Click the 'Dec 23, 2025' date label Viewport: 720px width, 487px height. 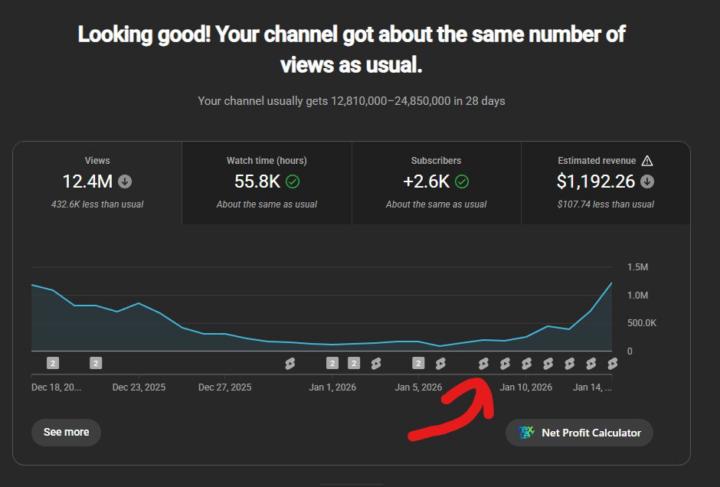pyautogui.click(x=139, y=387)
